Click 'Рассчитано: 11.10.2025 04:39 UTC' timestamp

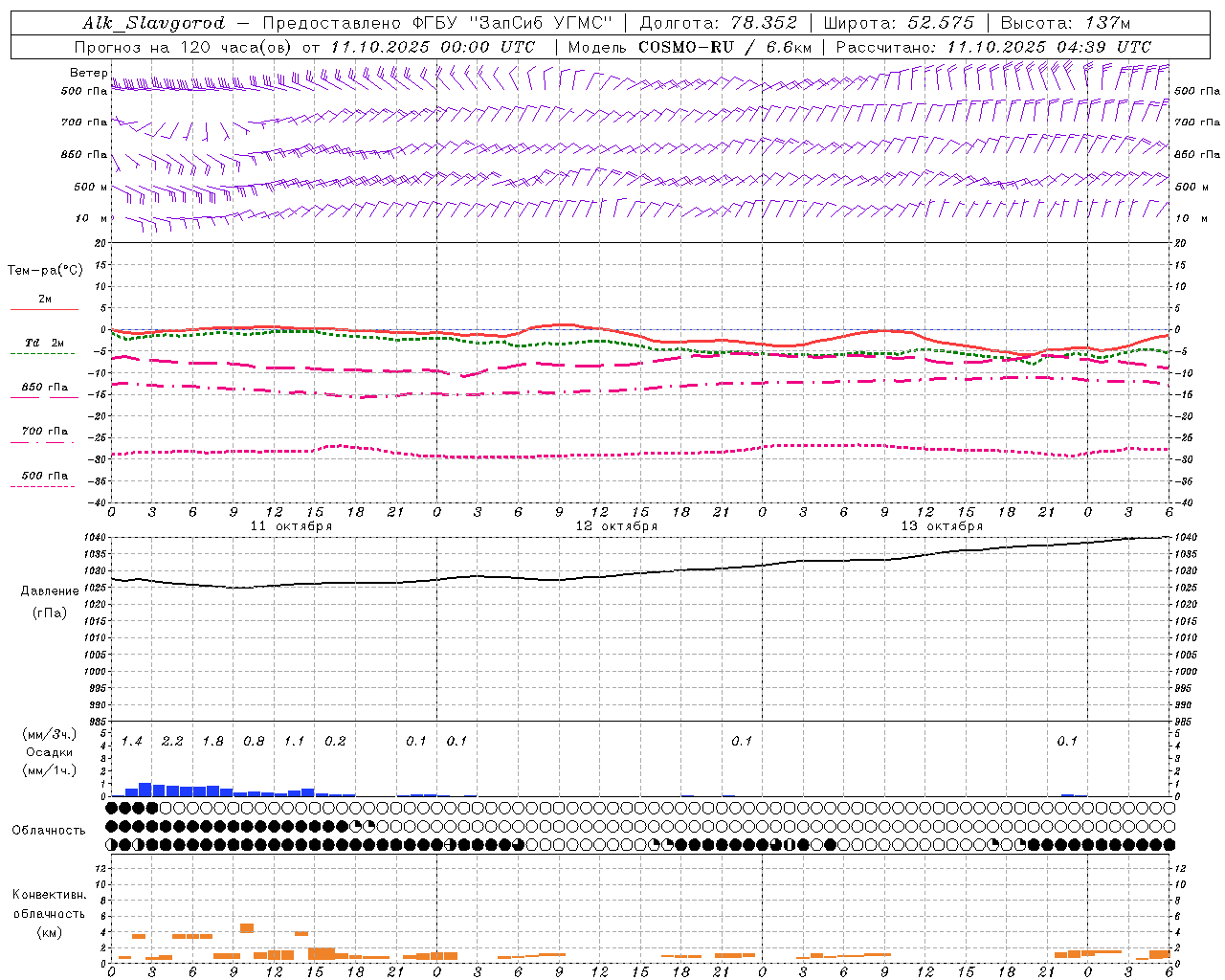[x=993, y=47]
